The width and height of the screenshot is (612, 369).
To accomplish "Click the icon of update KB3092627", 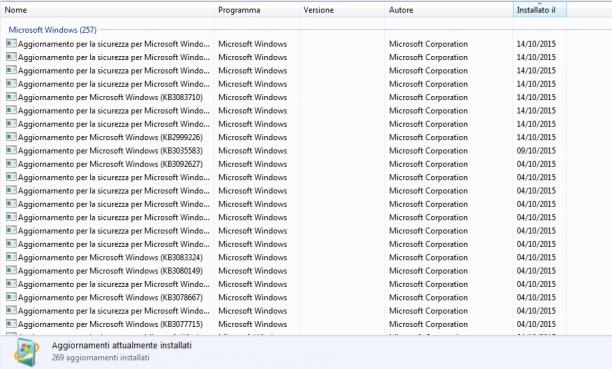I will (11, 164).
